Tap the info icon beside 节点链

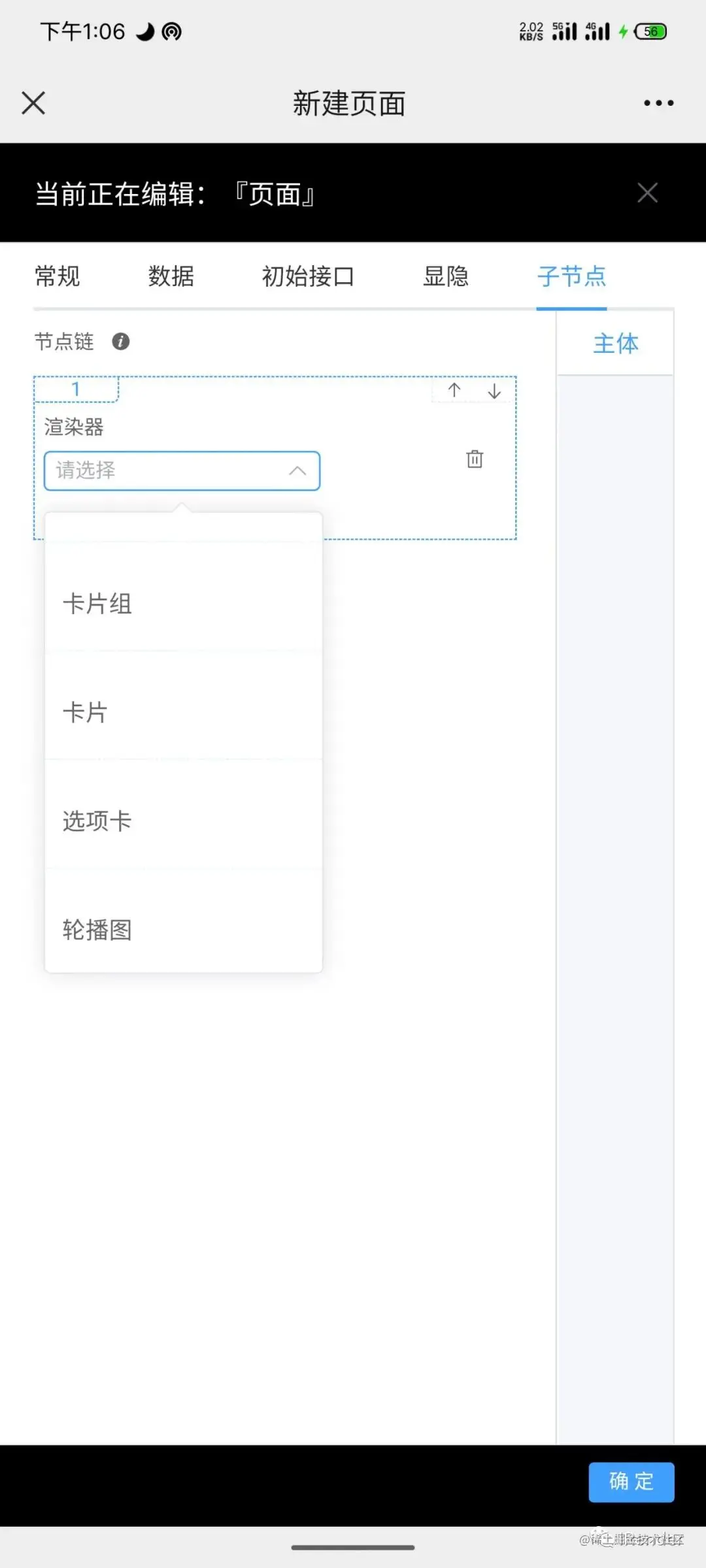[122, 342]
